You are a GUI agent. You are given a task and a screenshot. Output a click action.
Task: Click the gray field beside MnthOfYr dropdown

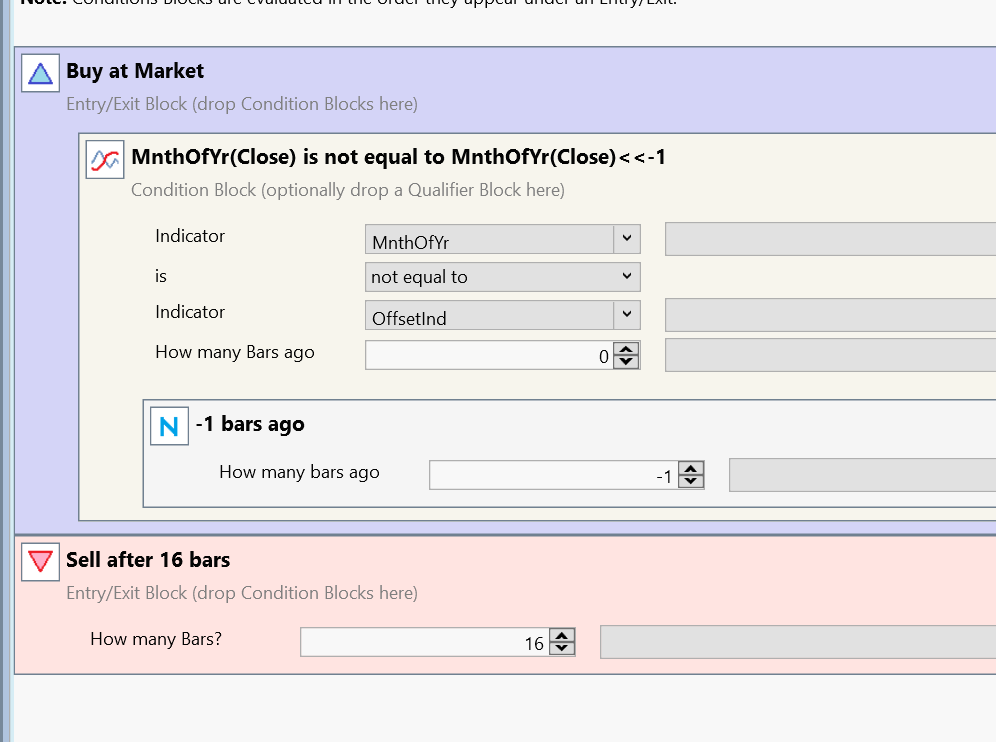click(830, 240)
